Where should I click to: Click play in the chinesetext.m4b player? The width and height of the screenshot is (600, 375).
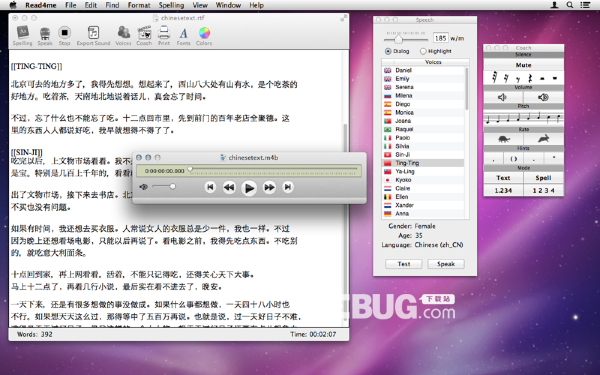pos(249,188)
